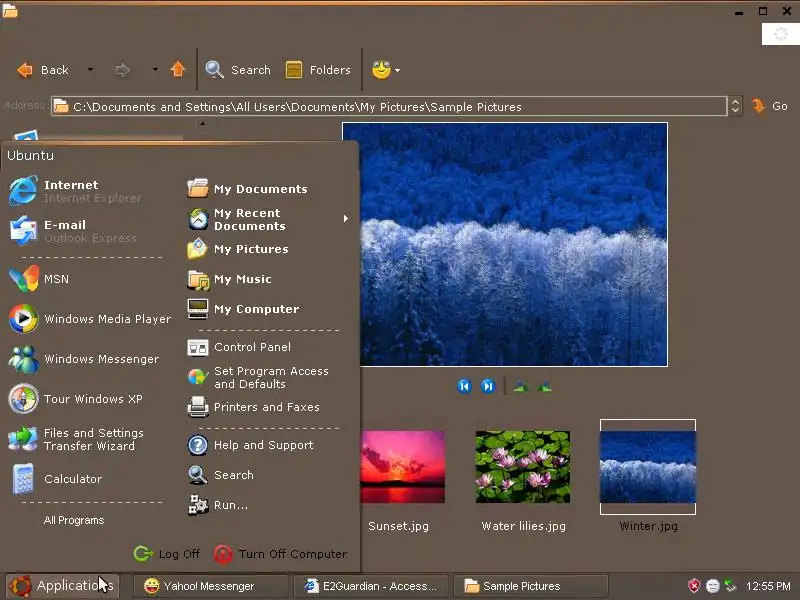This screenshot has width=800, height=600.
Task: Open the address bar dropdown
Action: (x=735, y=106)
